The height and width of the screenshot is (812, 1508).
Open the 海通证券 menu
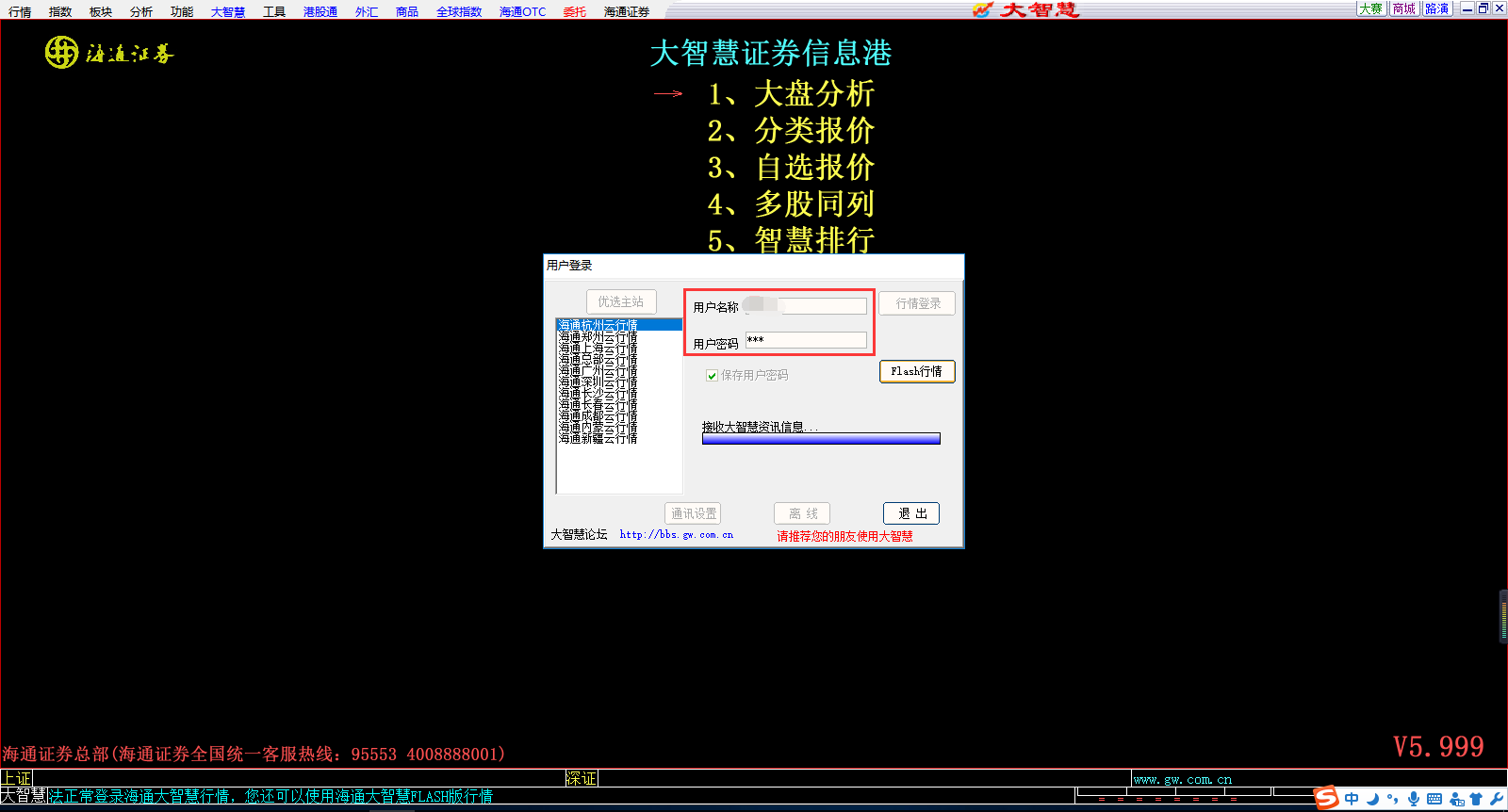(x=627, y=11)
